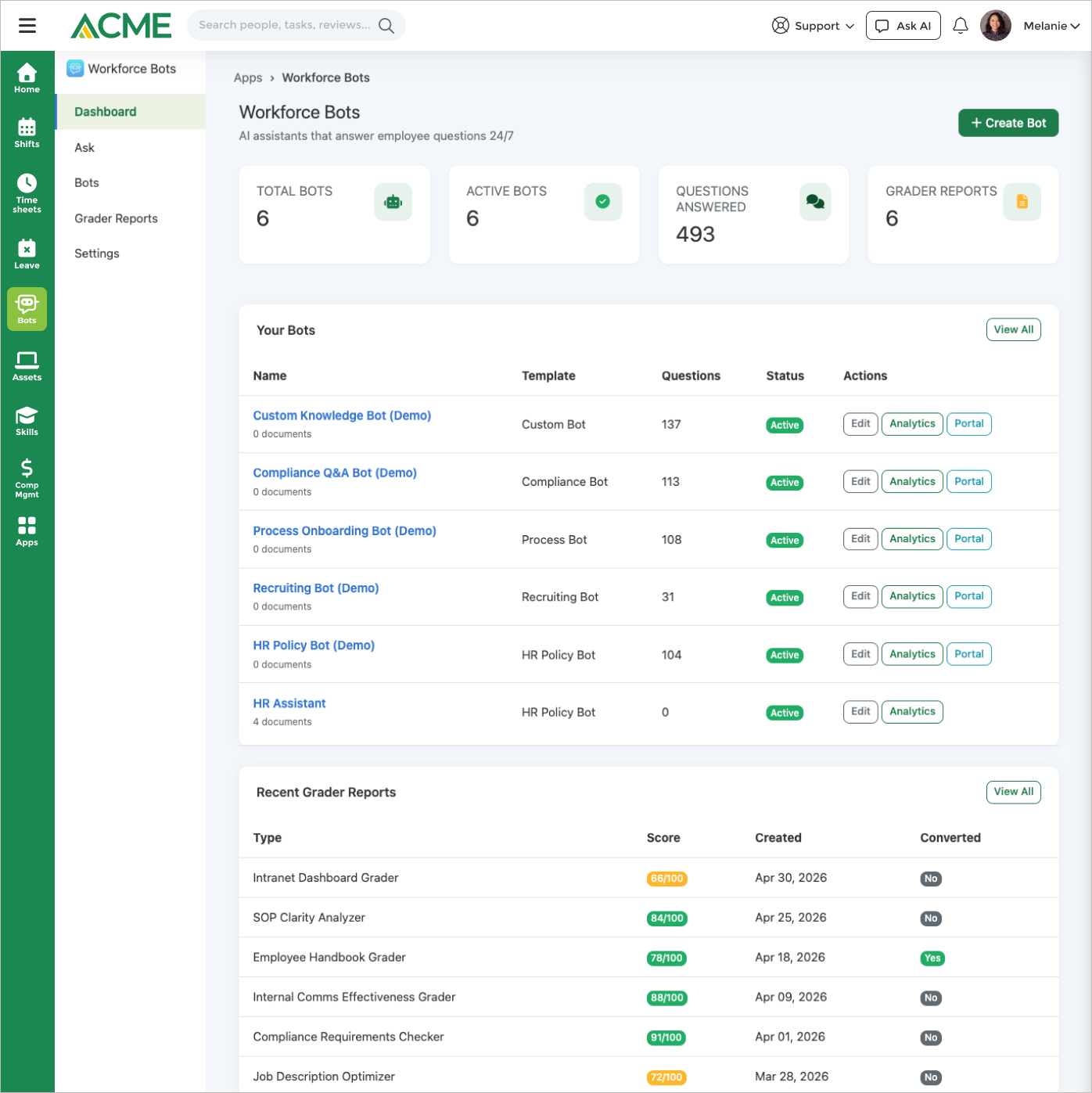Open Comp Mgmt in the sidebar
1092x1093 pixels.
(x=27, y=478)
